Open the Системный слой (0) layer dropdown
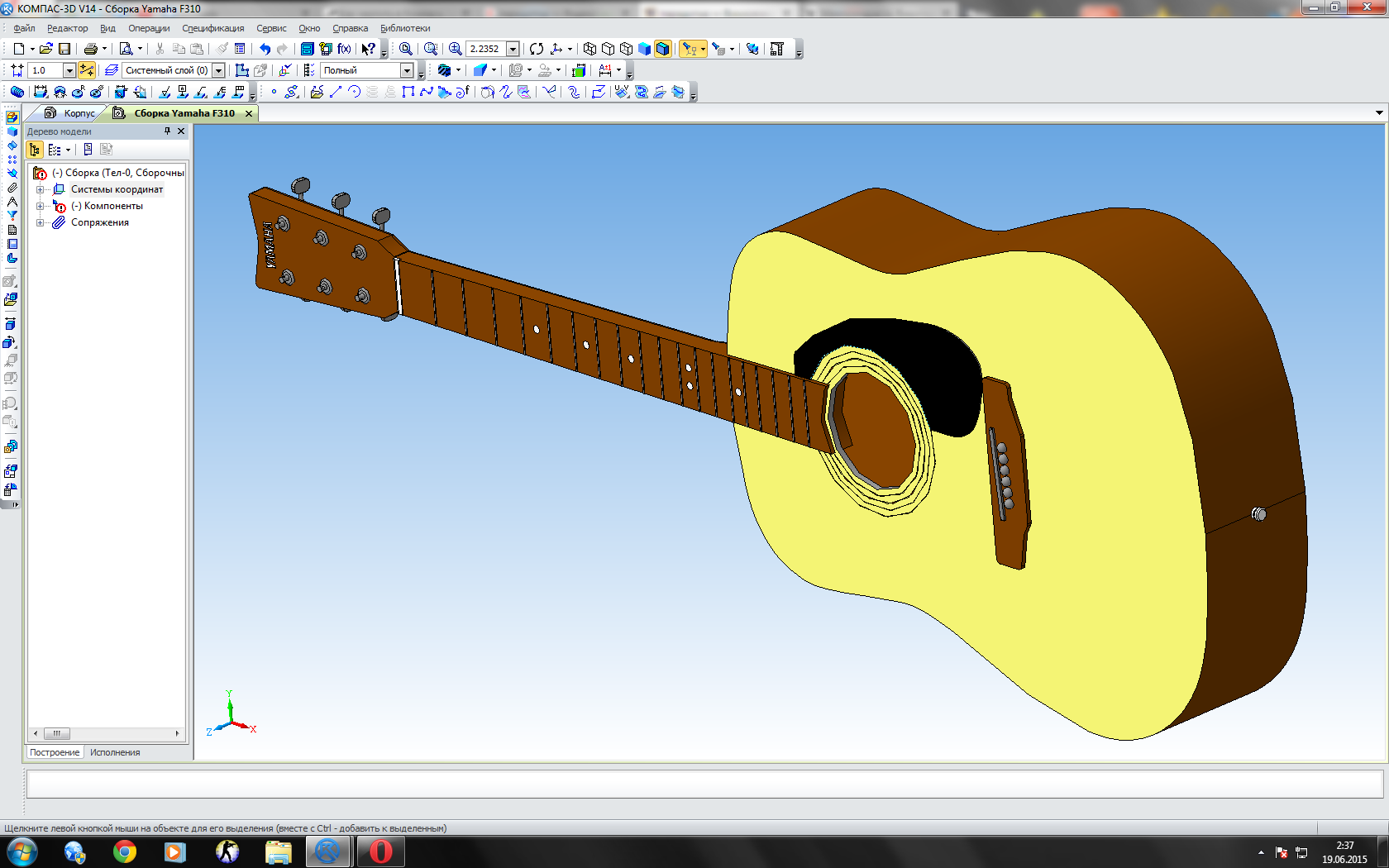 pyautogui.click(x=219, y=70)
